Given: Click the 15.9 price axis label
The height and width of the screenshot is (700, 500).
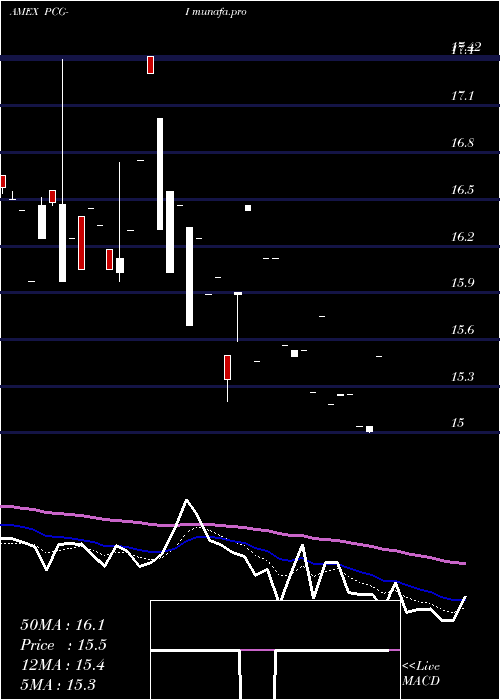Looking at the screenshot, I should pyautogui.click(x=462, y=283).
